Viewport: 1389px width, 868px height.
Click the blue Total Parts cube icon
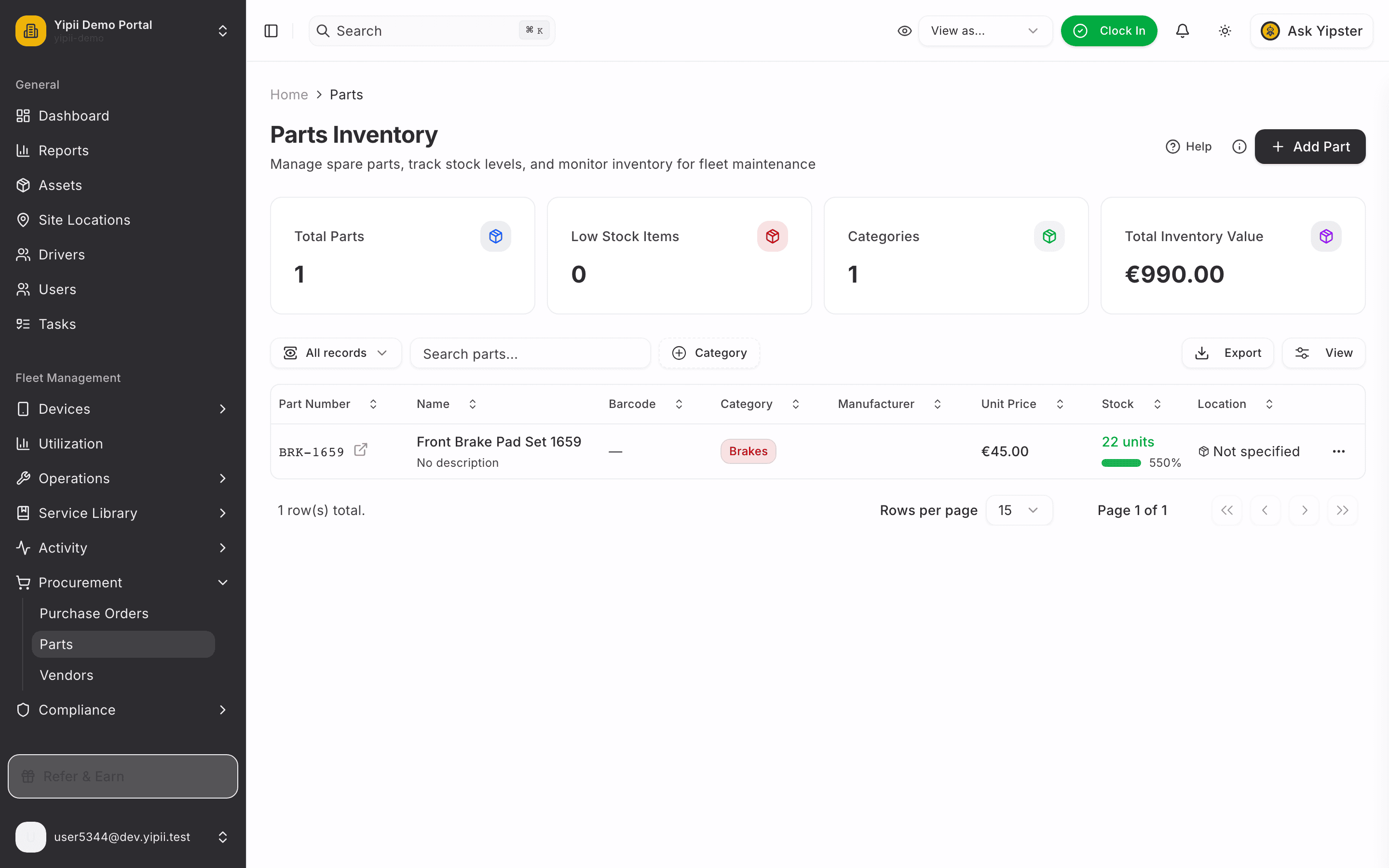click(x=496, y=236)
